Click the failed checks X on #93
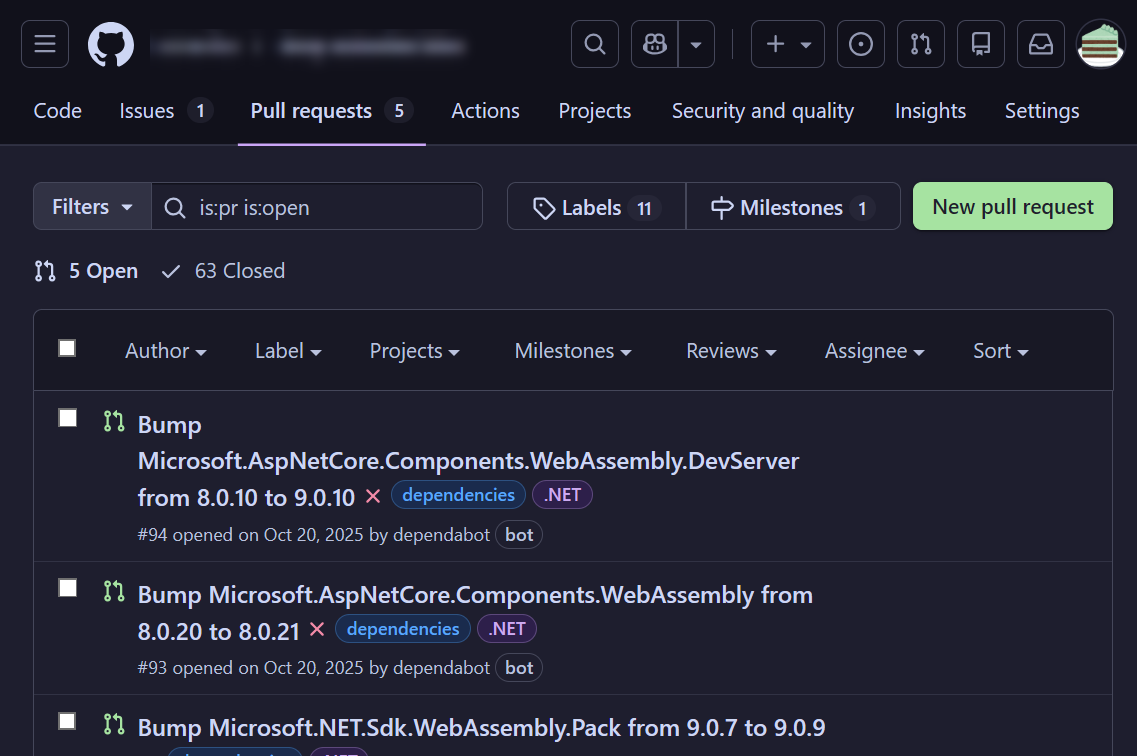1137x756 pixels. coord(317,629)
